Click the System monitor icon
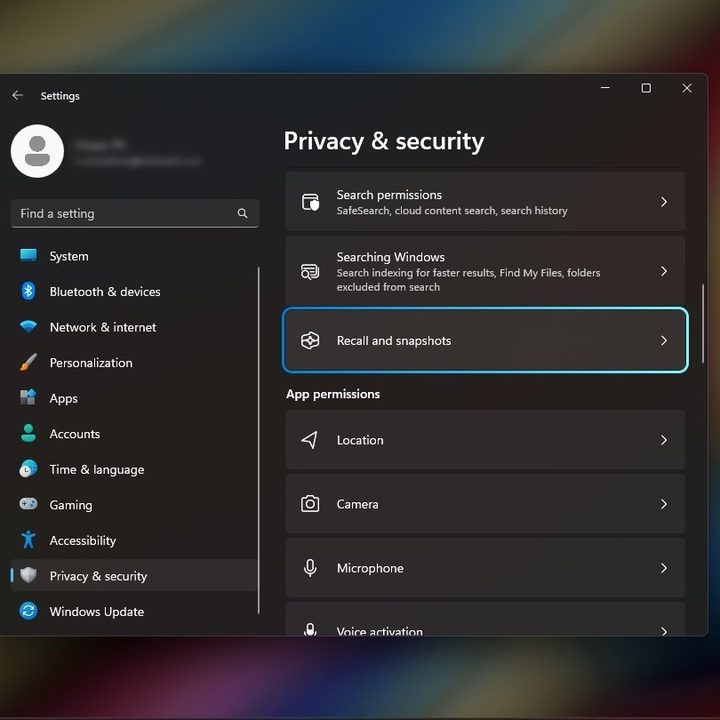This screenshot has height=720, width=720. [x=28, y=255]
